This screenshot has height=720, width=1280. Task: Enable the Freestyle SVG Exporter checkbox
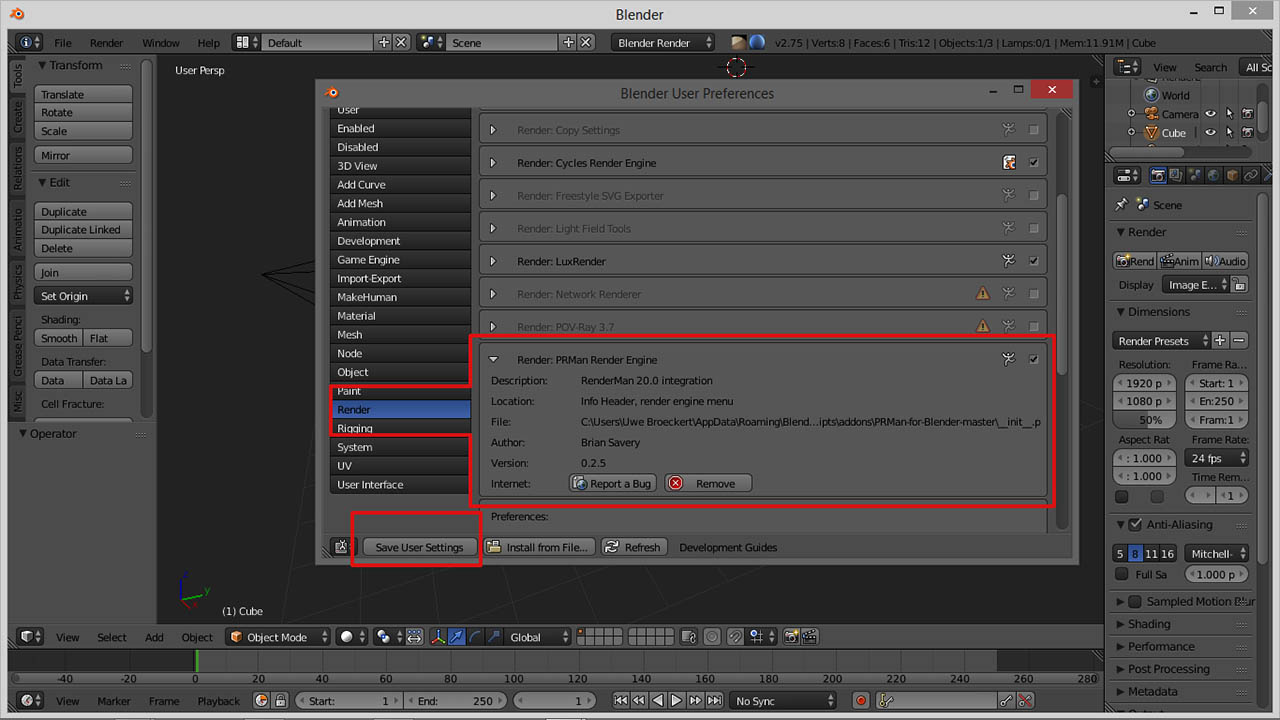pyautogui.click(x=1033, y=196)
